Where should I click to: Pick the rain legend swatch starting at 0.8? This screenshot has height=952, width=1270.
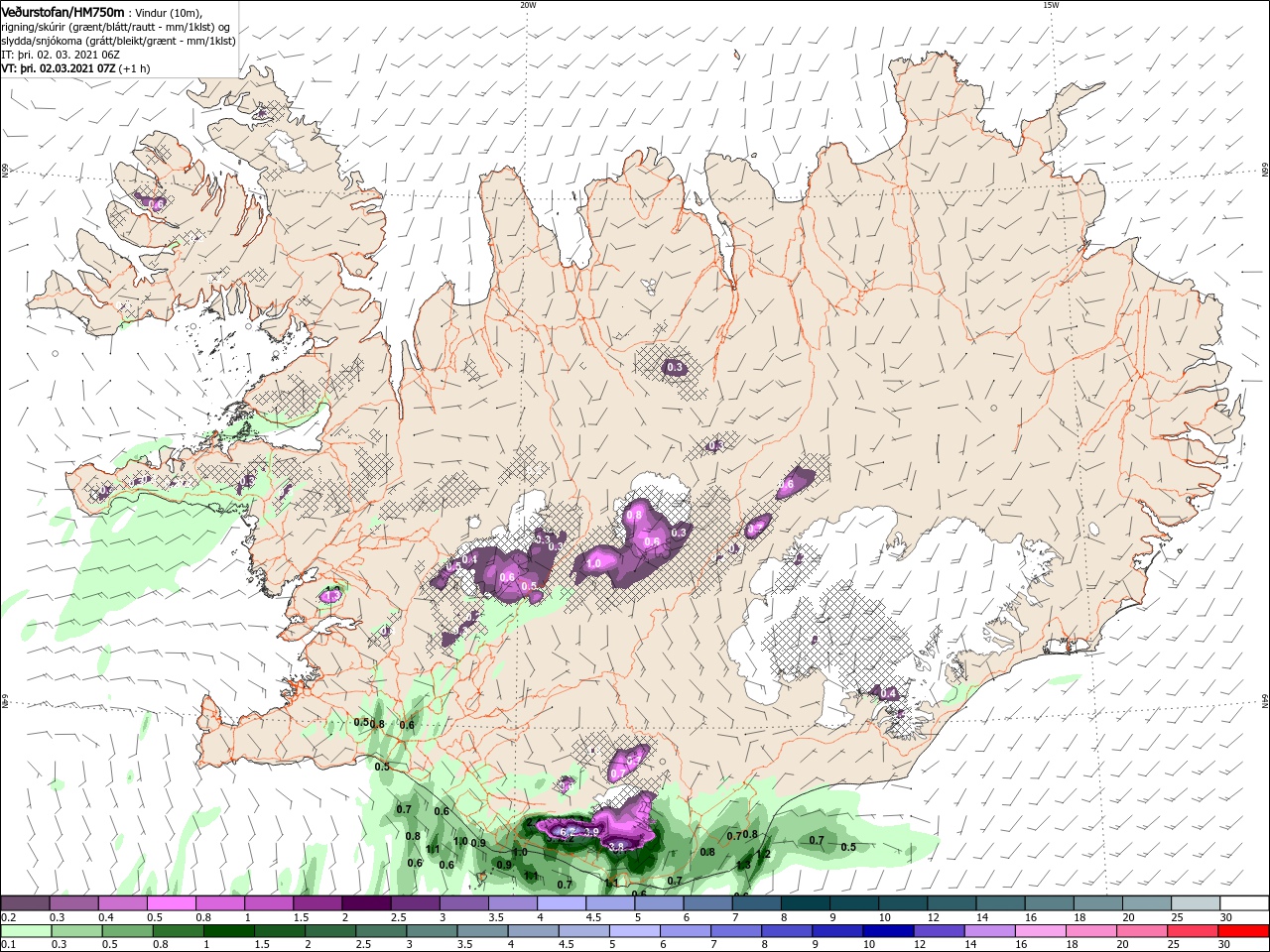click(x=178, y=931)
